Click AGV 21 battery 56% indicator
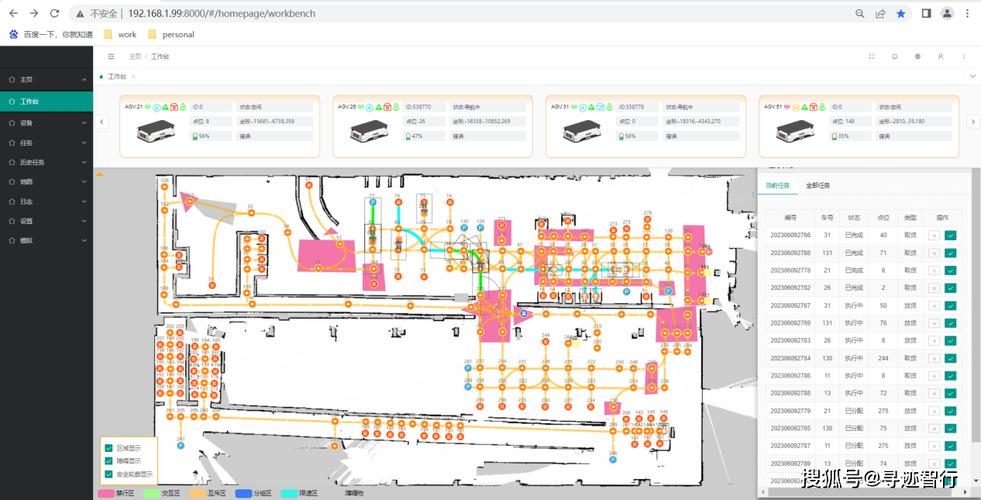This screenshot has width=981, height=500. [203, 136]
